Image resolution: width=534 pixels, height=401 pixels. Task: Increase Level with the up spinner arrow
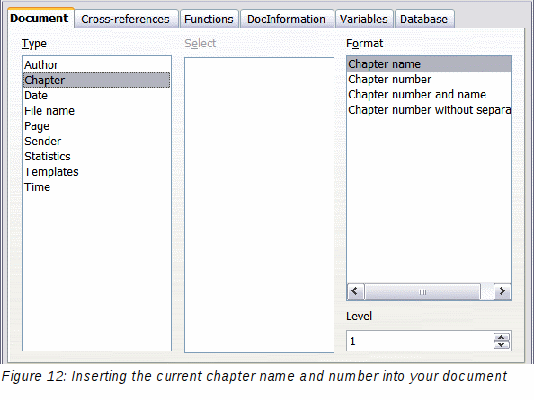tap(501, 337)
